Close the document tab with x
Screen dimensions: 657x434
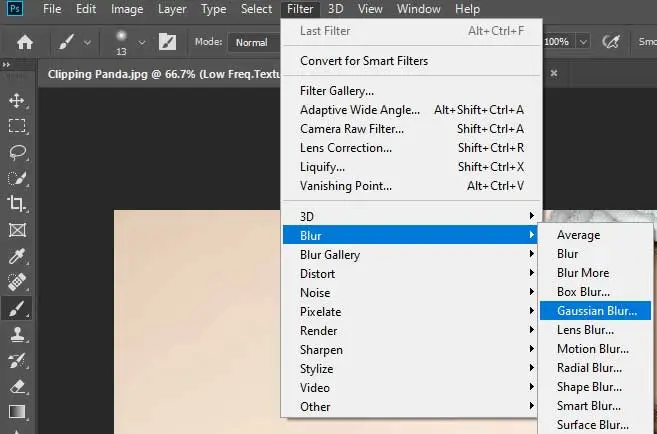pos(554,73)
